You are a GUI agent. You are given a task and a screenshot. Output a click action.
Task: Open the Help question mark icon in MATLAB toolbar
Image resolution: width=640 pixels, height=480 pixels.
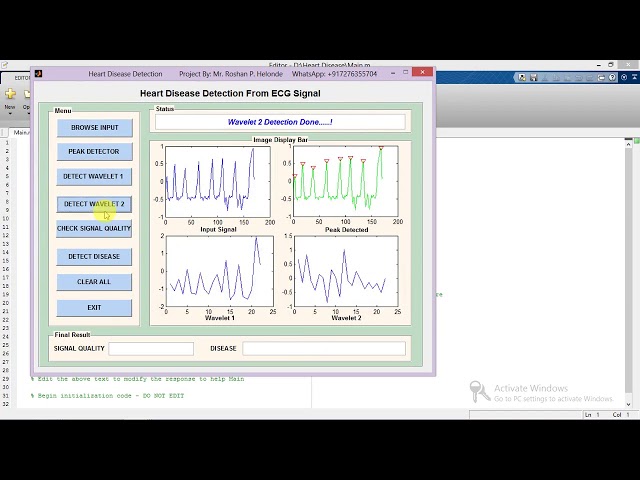click(x=612, y=78)
